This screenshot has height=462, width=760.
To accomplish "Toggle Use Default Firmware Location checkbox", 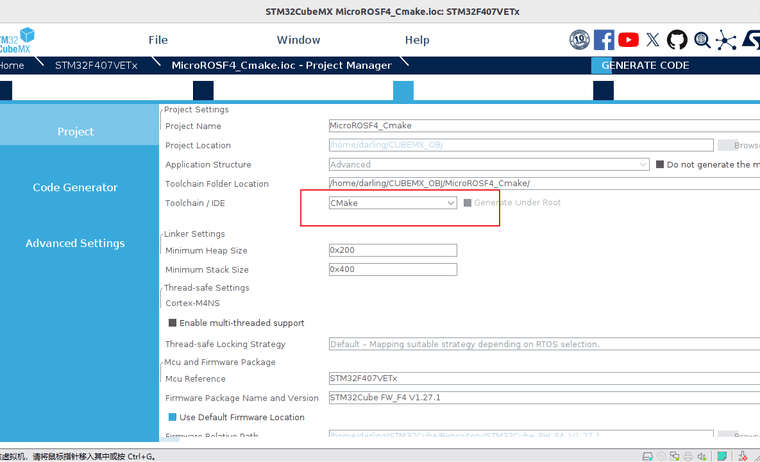I will click(x=172, y=417).
